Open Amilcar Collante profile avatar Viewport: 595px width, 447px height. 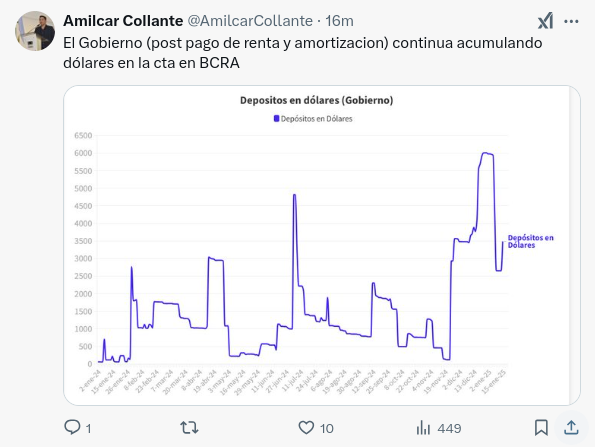point(35,31)
